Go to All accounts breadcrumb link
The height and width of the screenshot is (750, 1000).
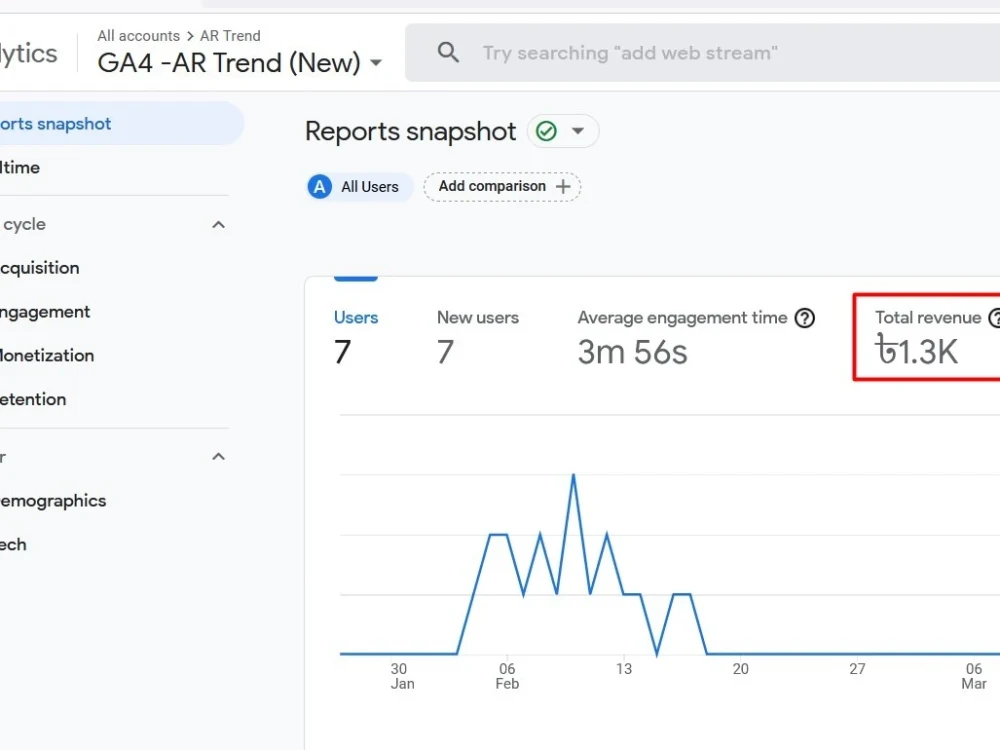(x=138, y=36)
